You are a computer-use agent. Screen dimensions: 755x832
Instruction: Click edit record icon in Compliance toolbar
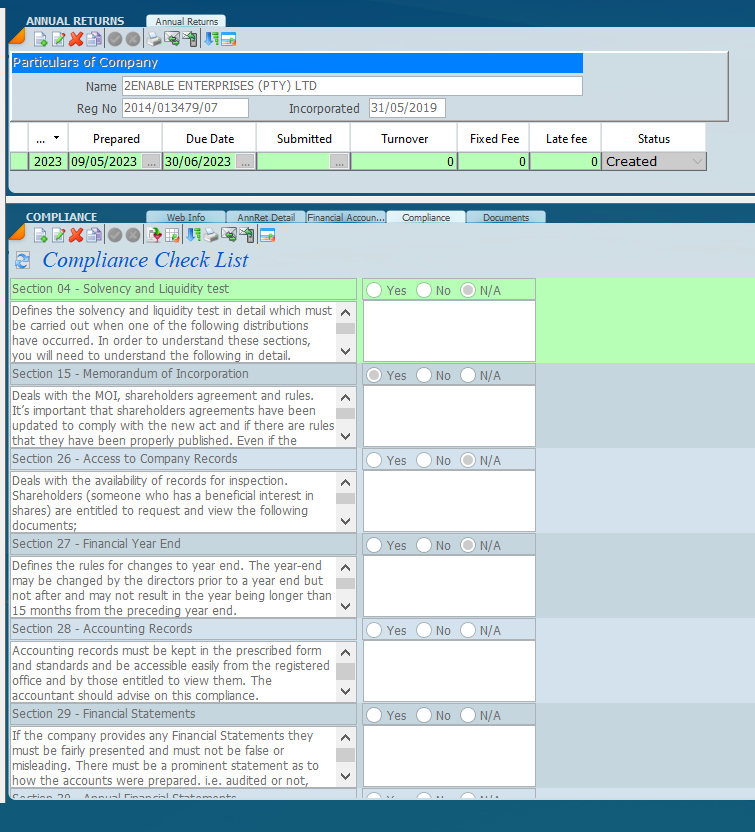click(x=58, y=235)
